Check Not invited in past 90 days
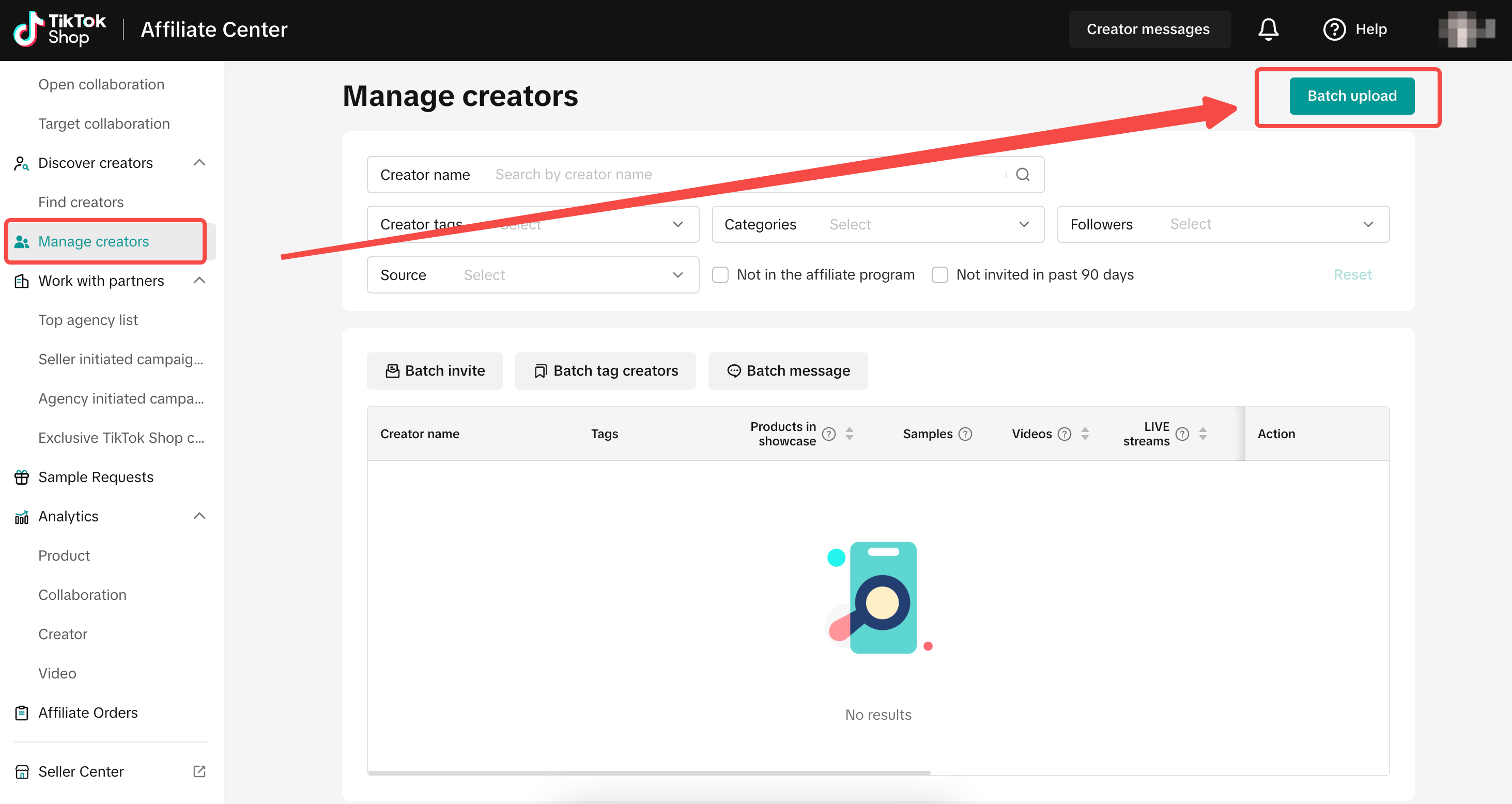The image size is (1512, 804). (940, 275)
